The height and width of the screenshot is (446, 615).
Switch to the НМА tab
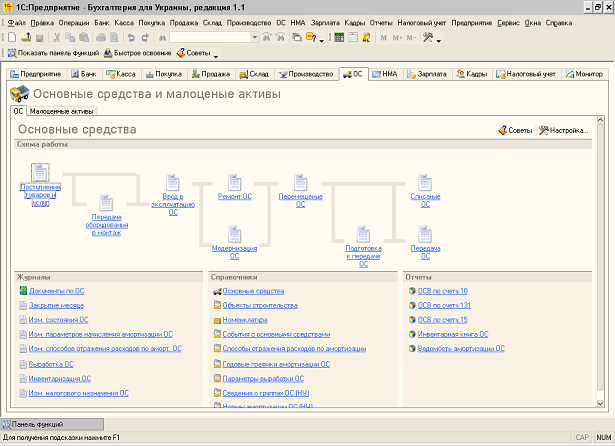(x=384, y=74)
